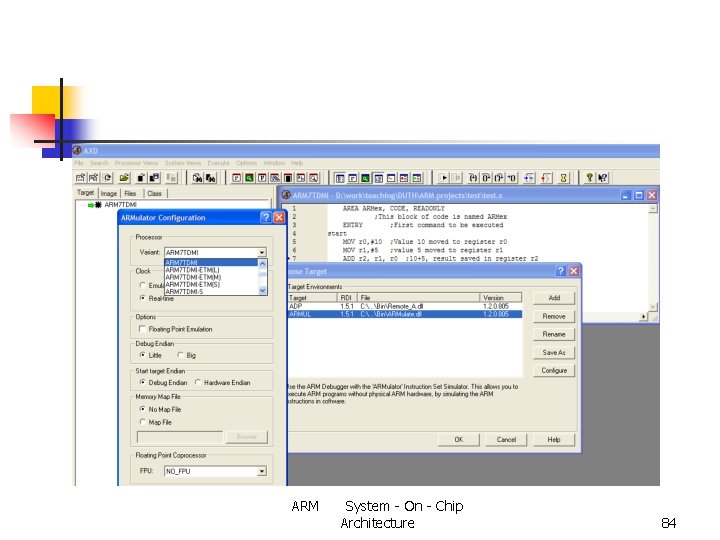Click the Run To Cursor icon
The width and height of the screenshot is (720, 540).
tap(512, 178)
